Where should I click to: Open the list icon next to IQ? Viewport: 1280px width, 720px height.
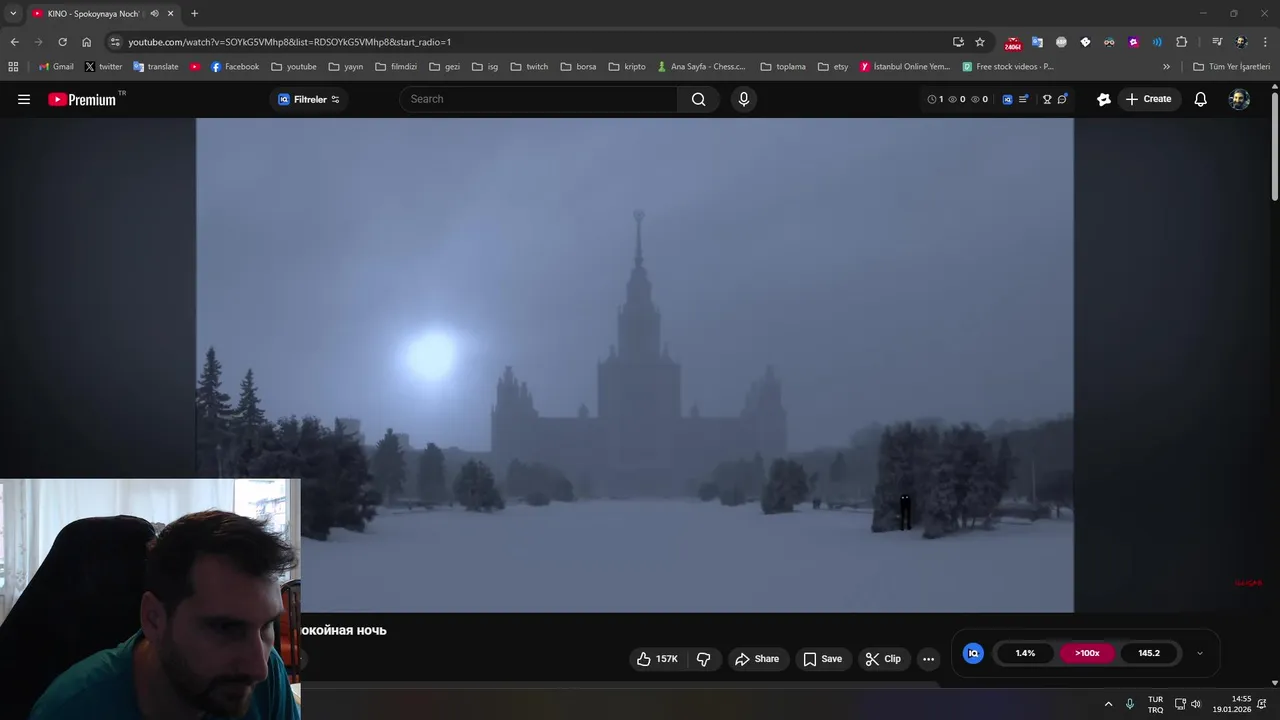1023,99
